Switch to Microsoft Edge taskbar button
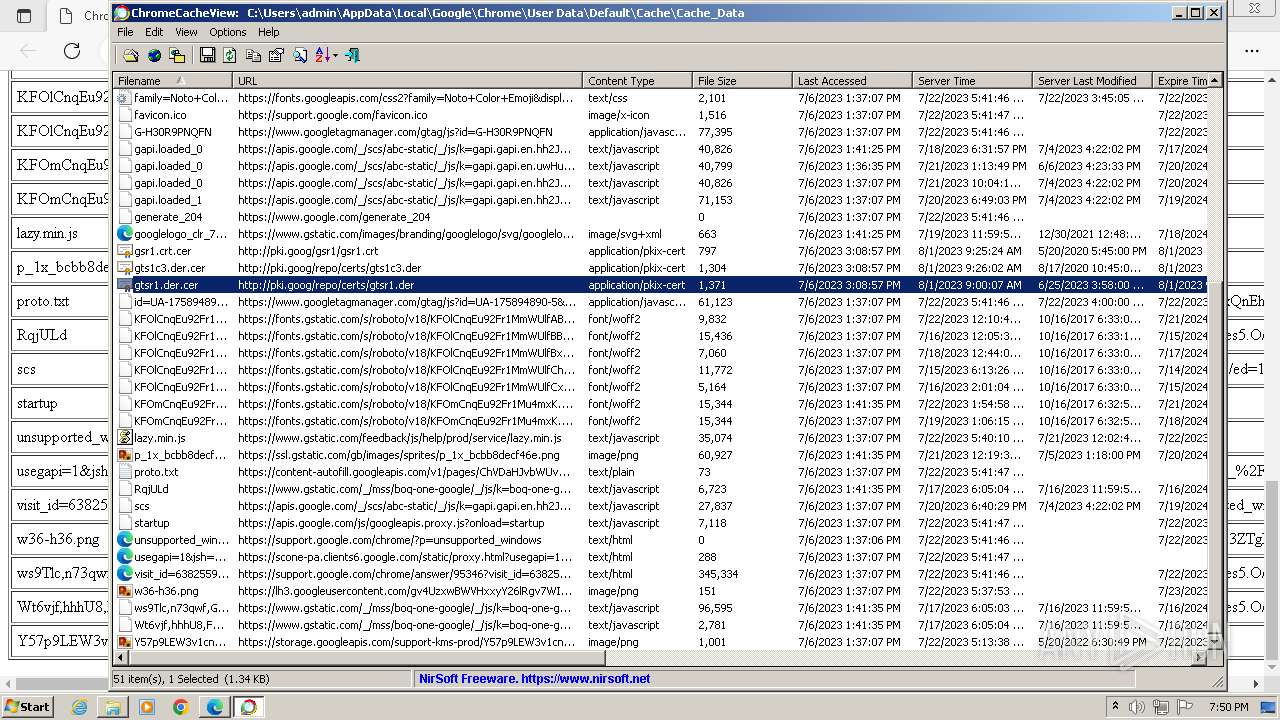Image resolution: width=1280 pixels, height=720 pixels. 214,707
